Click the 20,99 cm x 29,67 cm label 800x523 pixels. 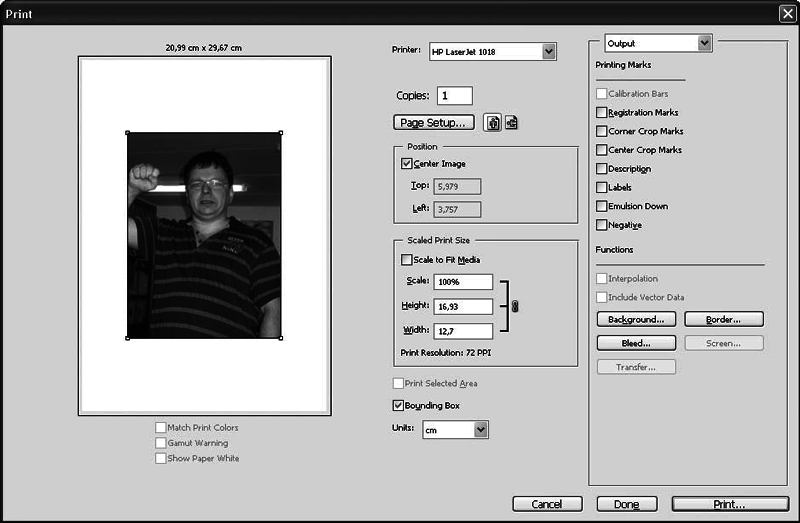204,48
